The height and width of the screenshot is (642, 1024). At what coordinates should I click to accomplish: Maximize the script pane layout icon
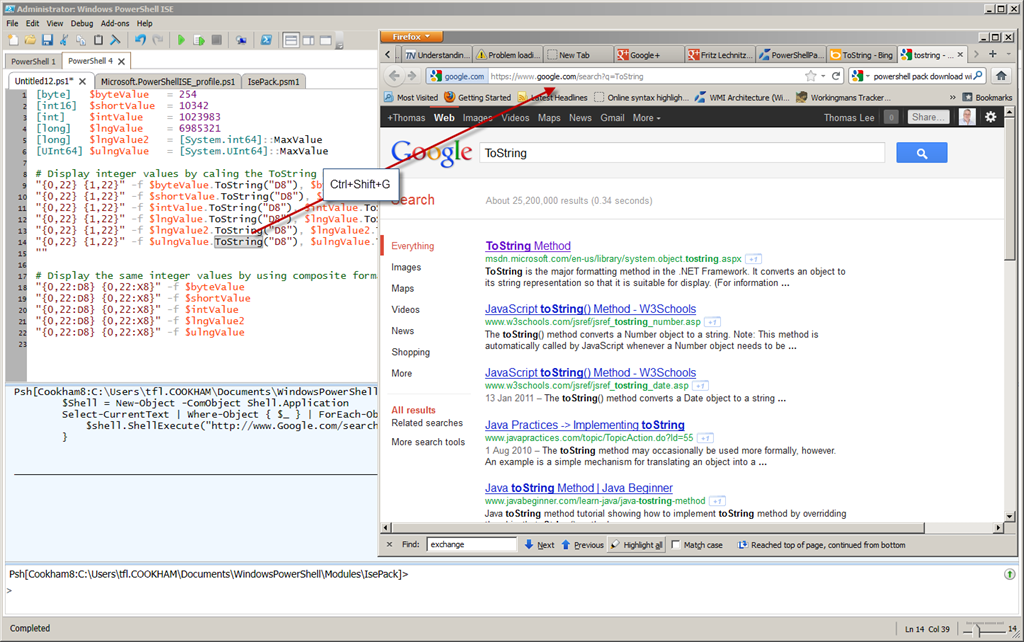coord(325,40)
